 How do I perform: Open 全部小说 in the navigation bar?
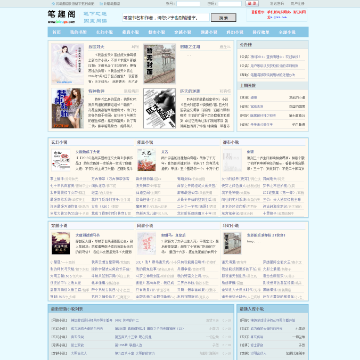(x=287, y=32)
